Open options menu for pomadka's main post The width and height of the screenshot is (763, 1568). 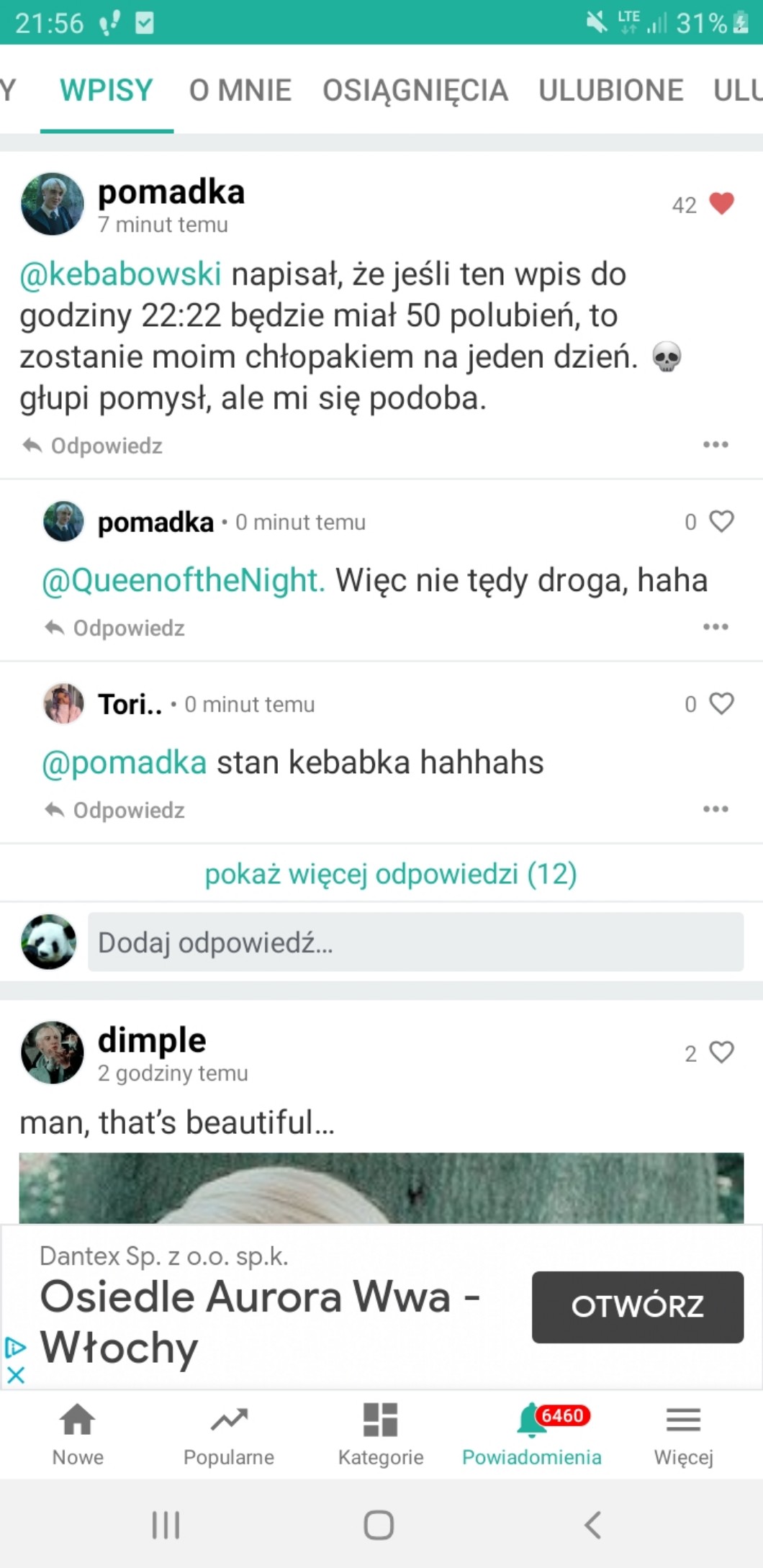[715, 445]
